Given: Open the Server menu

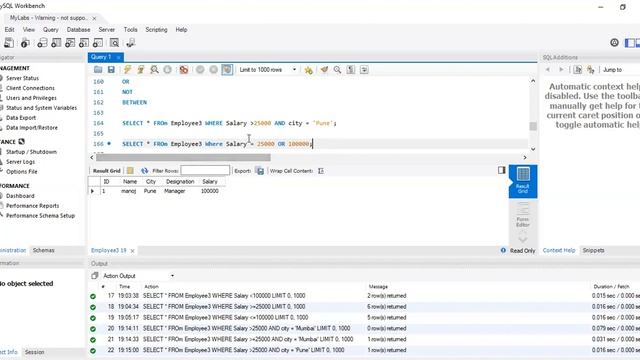Looking at the screenshot, I should tap(107, 30).
